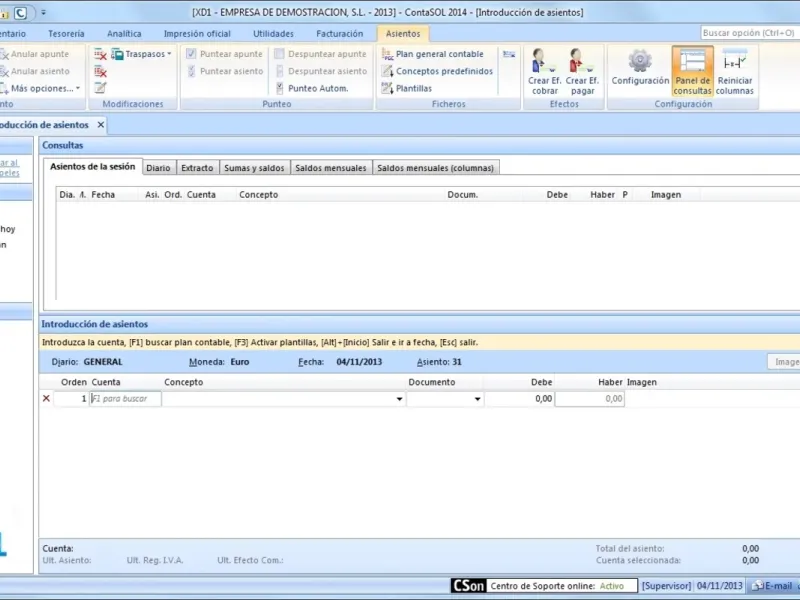
Task: Click Anular apunte
Action: pos(34,54)
